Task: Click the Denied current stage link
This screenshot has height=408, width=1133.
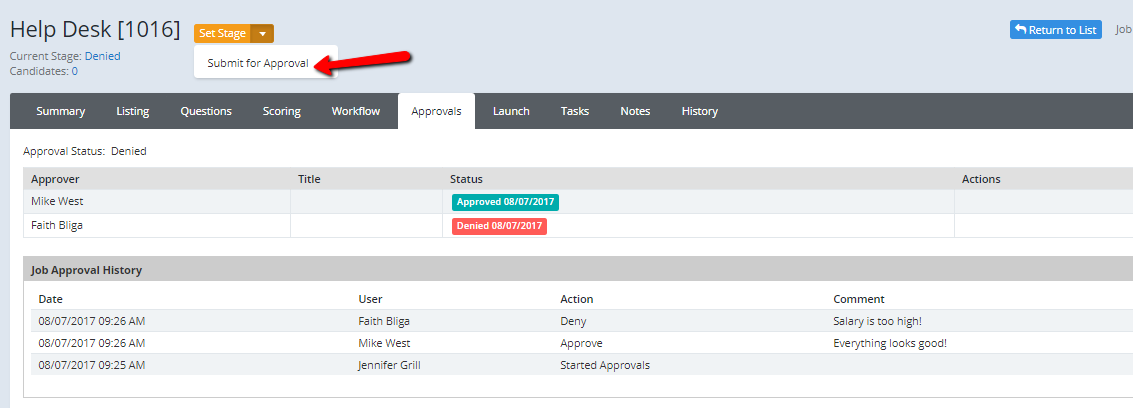Action: (x=102, y=56)
